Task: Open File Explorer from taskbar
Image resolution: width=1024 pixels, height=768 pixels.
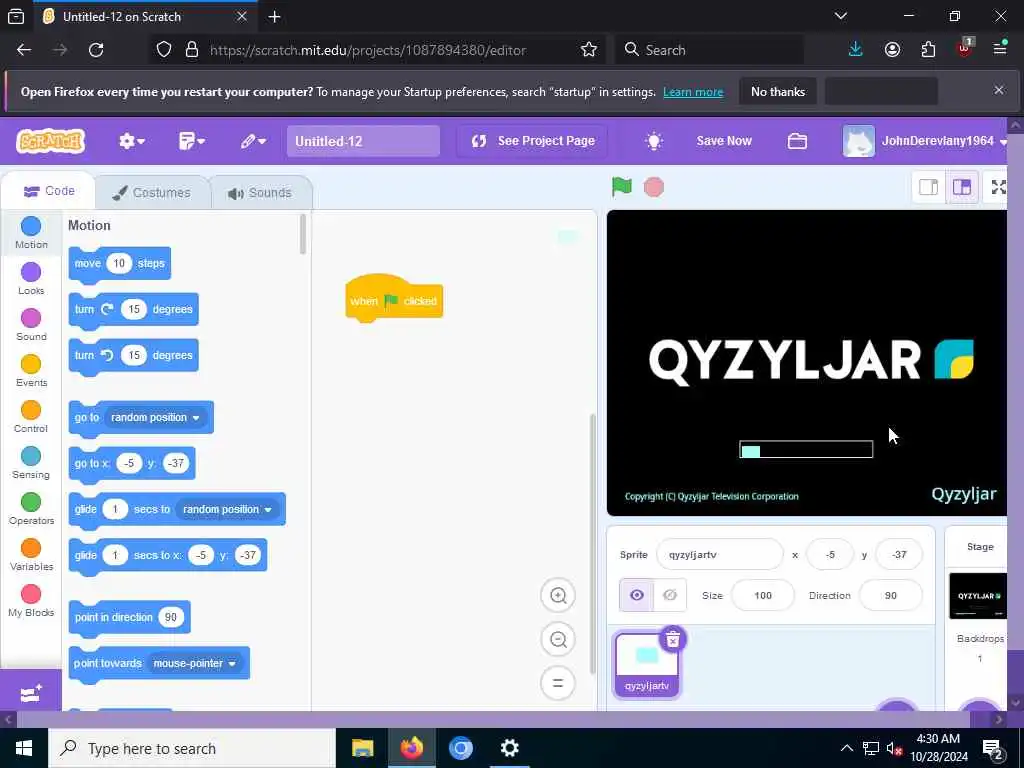Action: (362, 748)
